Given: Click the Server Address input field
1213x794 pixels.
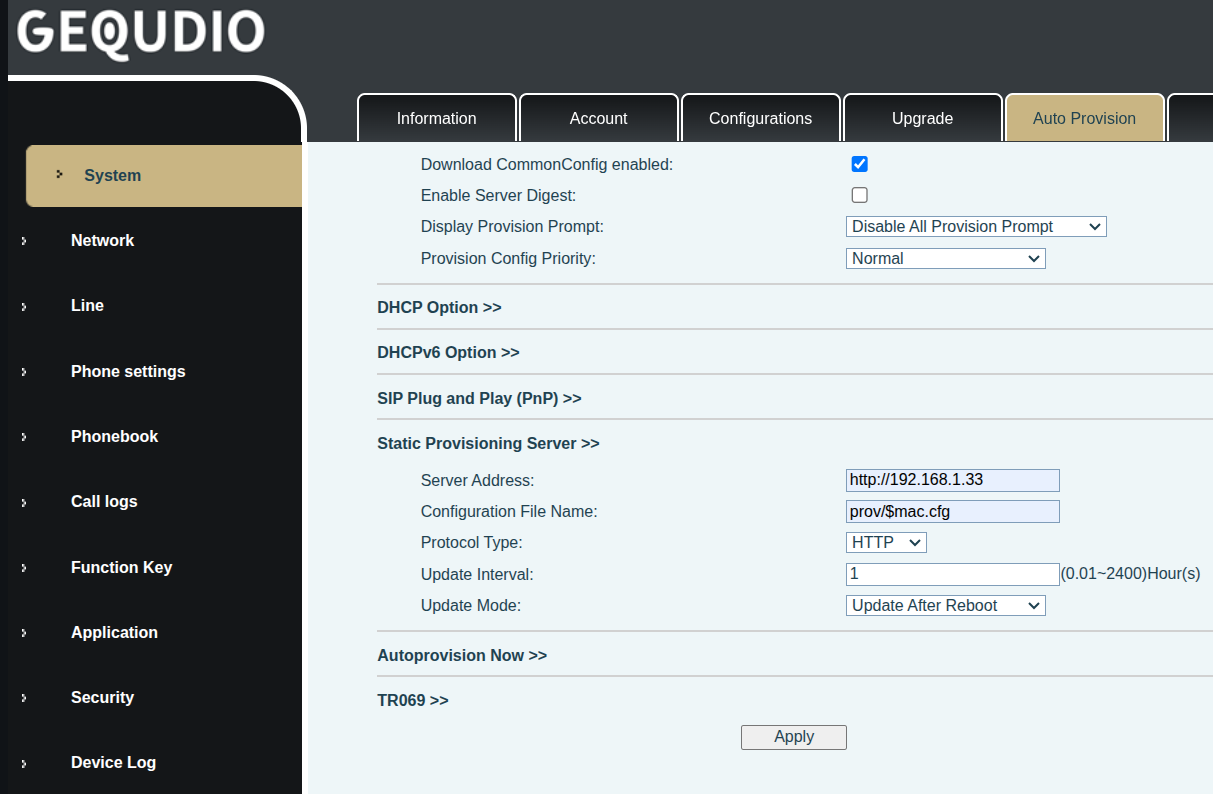Looking at the screenshot, I should tap(952, 480).
